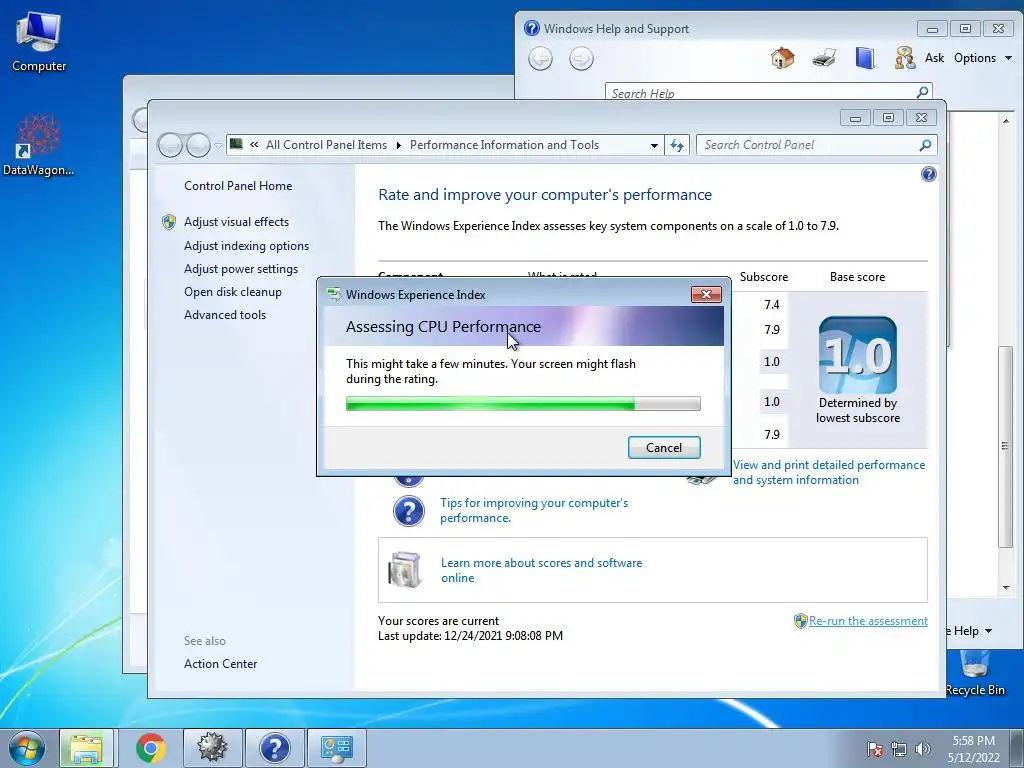
Task: Open the Windows Start button
Action: tap(27, 748)
